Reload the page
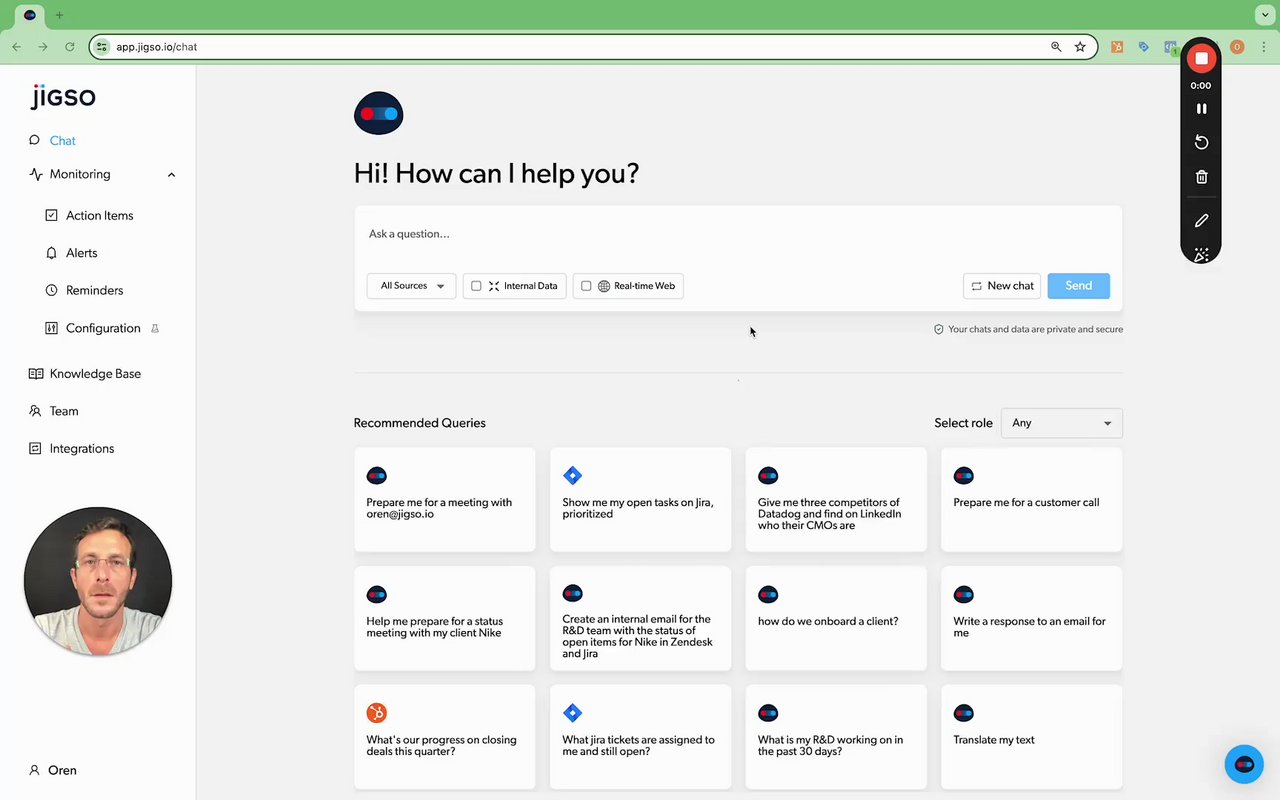The width and height of the screenshot is (1280, 800). coord(69,47)
